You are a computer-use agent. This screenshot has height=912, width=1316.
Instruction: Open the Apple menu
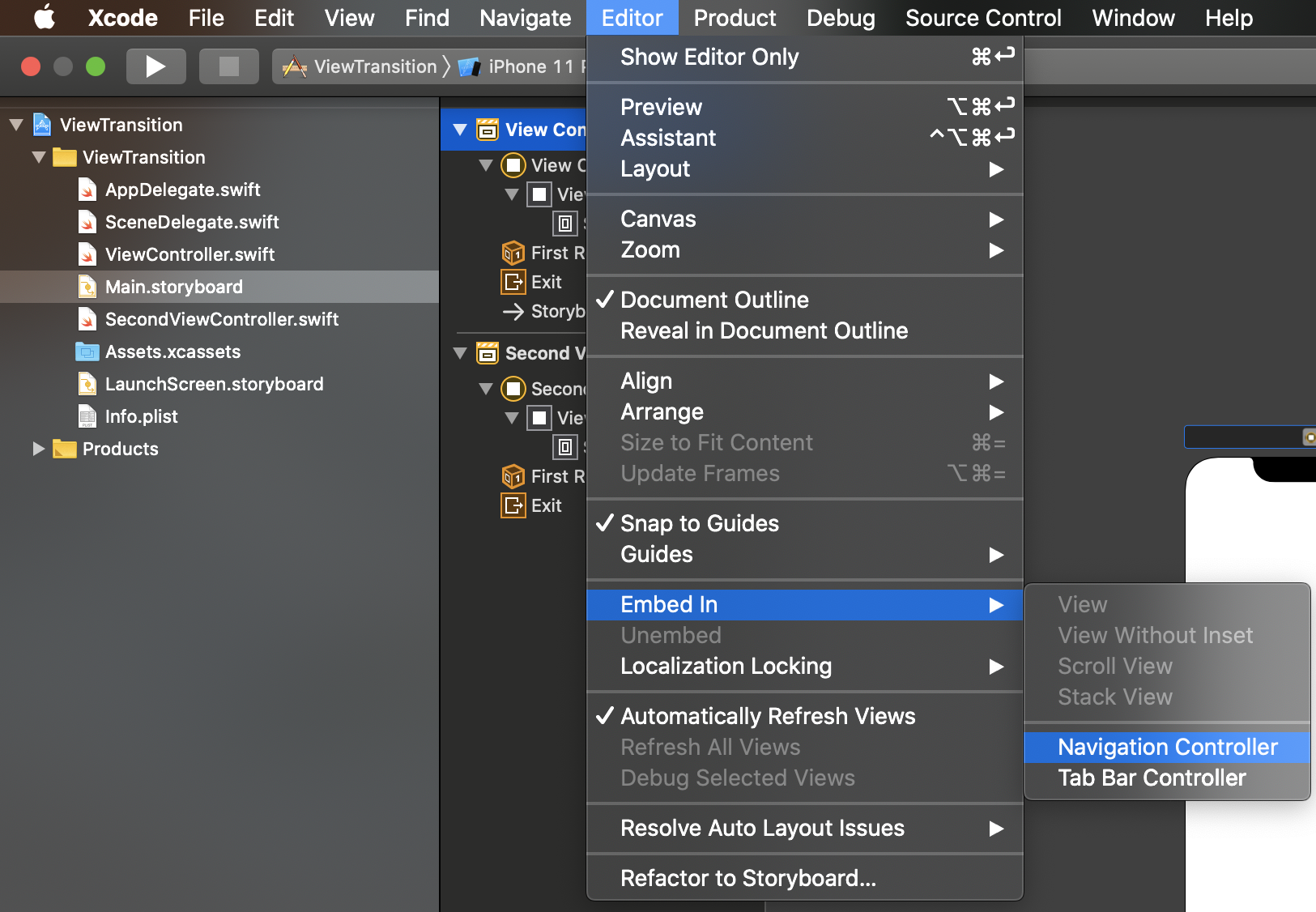(x=45, y=17)
